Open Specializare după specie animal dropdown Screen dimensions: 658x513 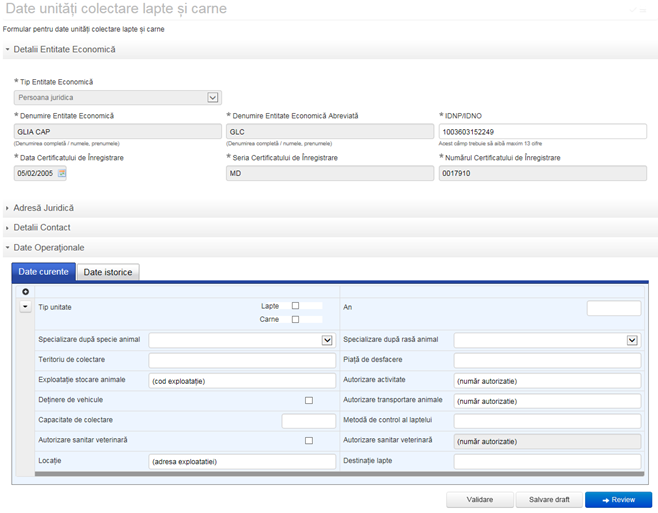(327, 340)
